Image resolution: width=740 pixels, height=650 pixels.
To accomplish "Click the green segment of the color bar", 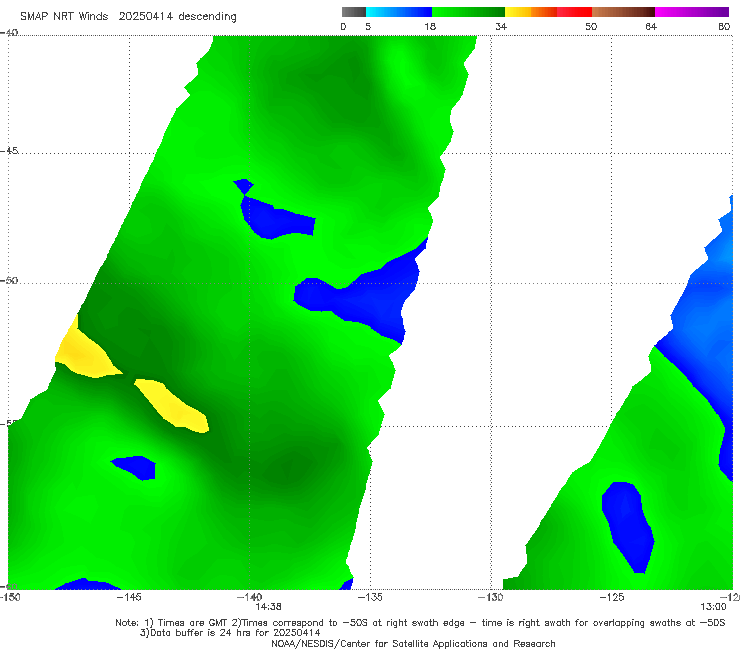I will tap(468, 12).
